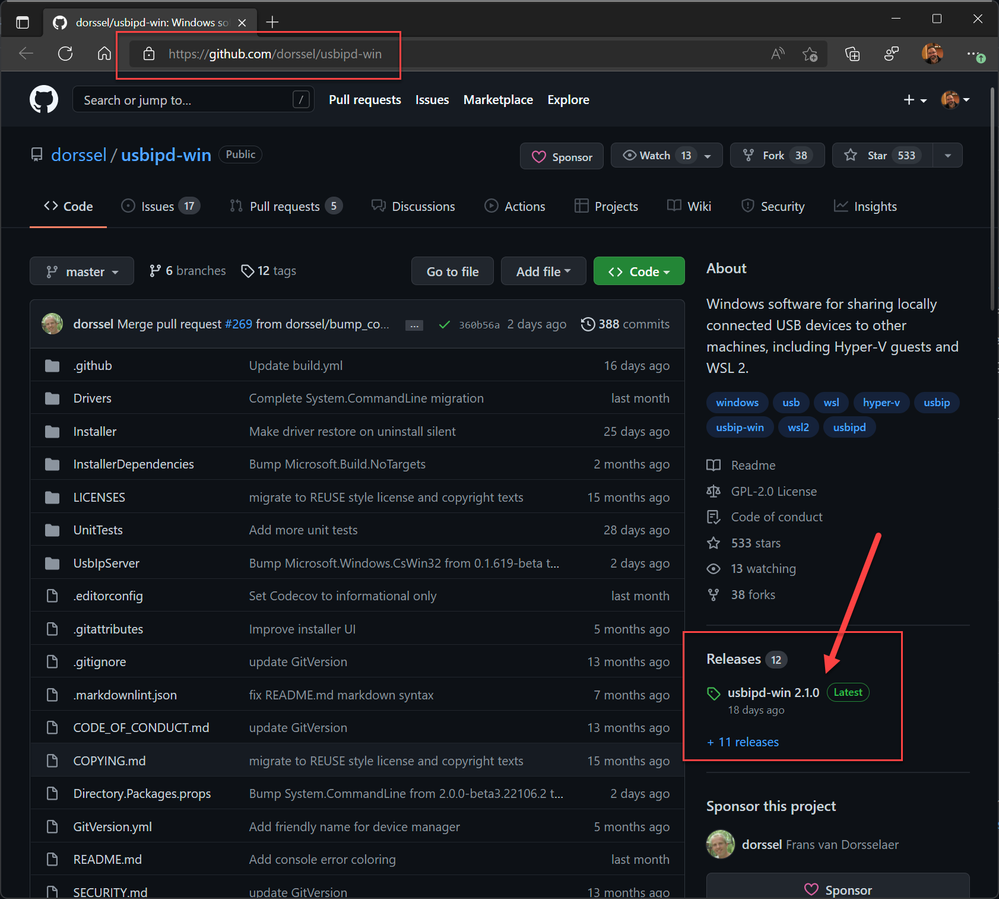
Task: Open the create new plus dropdown
Action: (x=914, y=100)
